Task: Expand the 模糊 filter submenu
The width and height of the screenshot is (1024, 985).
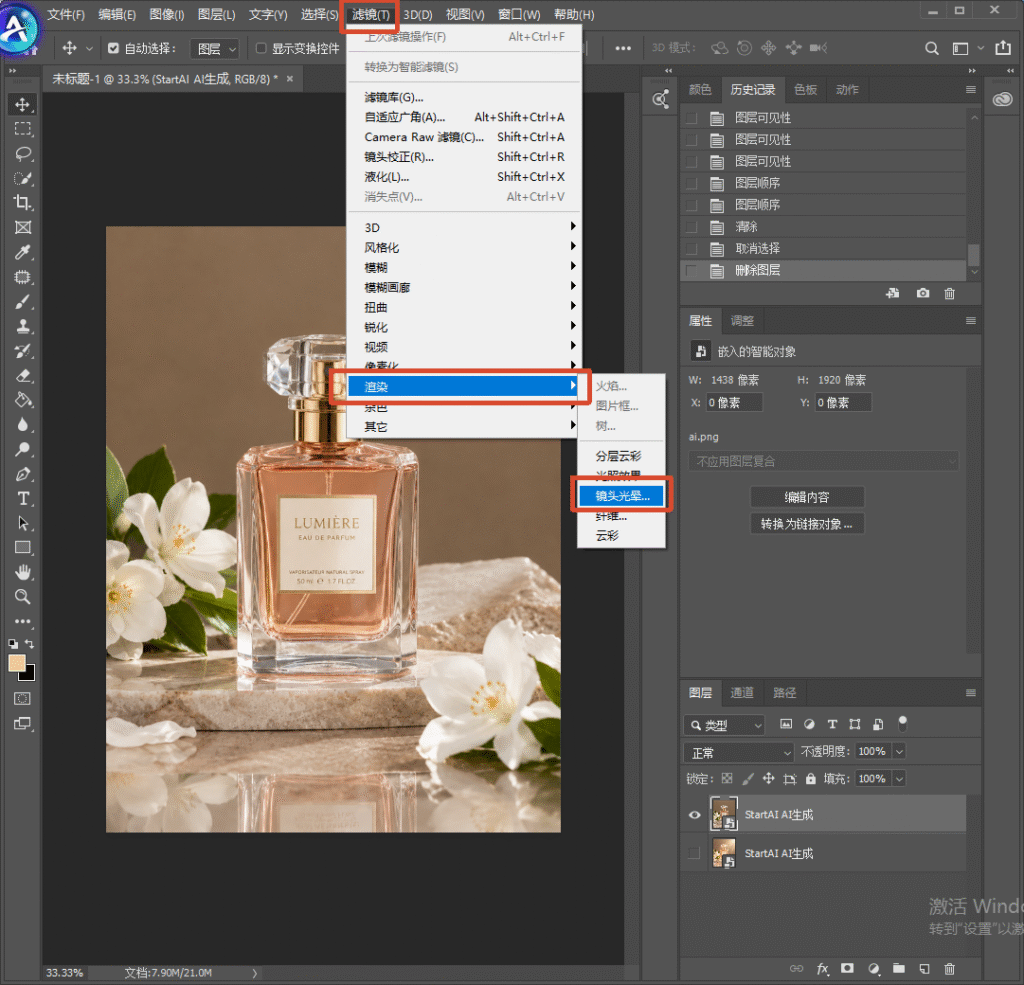Action: click(x=464, y=267)
